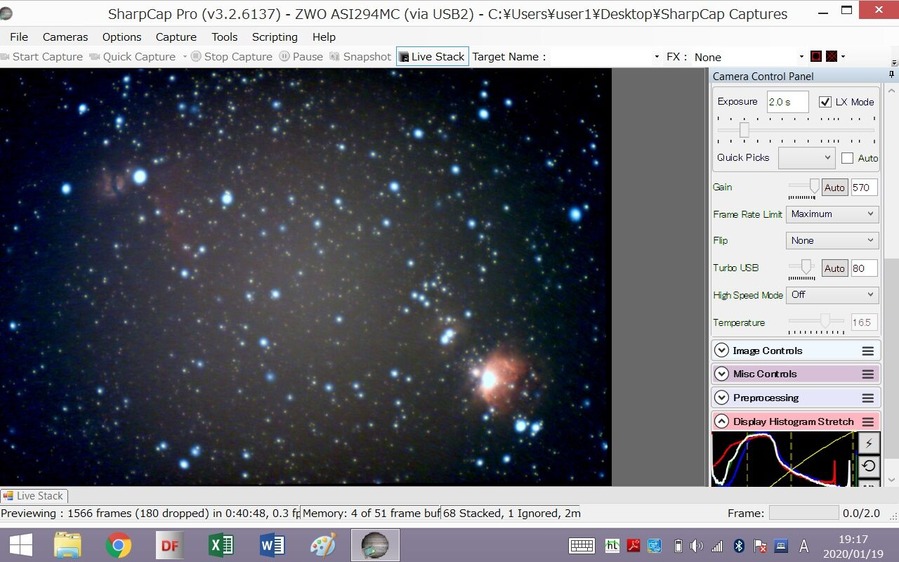Take a Snapshot from the toolbar
The height and width of the screenshot is (562, 899).
tap(360, 57)
